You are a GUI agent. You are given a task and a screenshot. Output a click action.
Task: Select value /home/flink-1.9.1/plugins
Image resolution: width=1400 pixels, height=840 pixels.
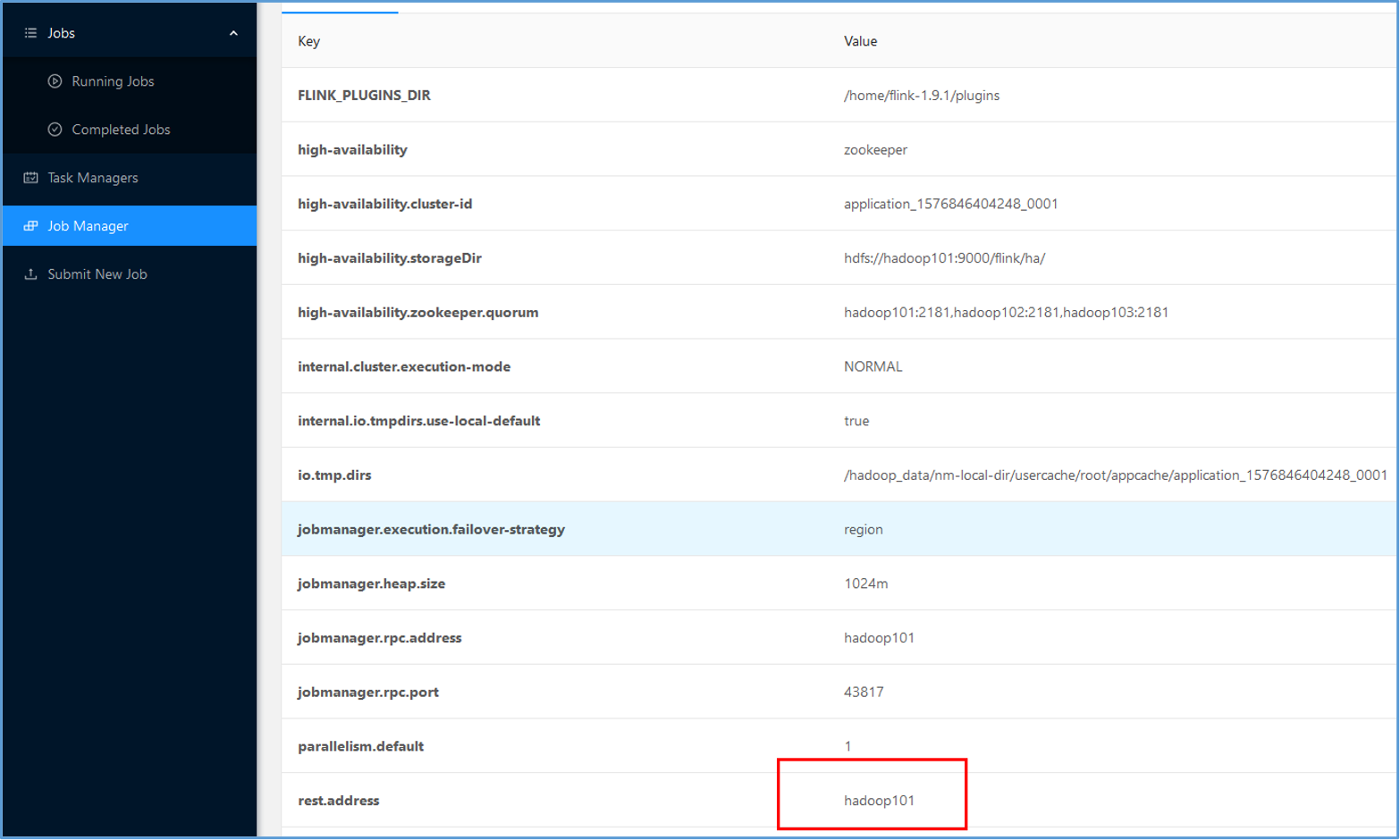922,96
